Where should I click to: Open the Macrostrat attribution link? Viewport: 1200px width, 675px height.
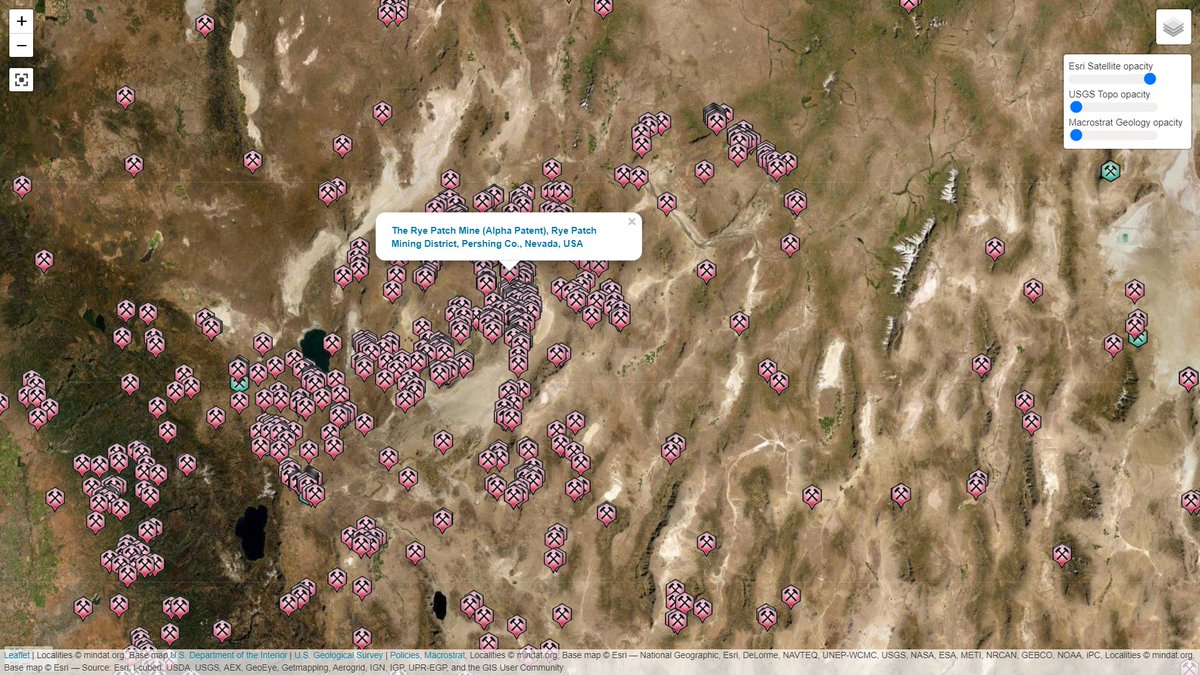(x=445, y=656)
